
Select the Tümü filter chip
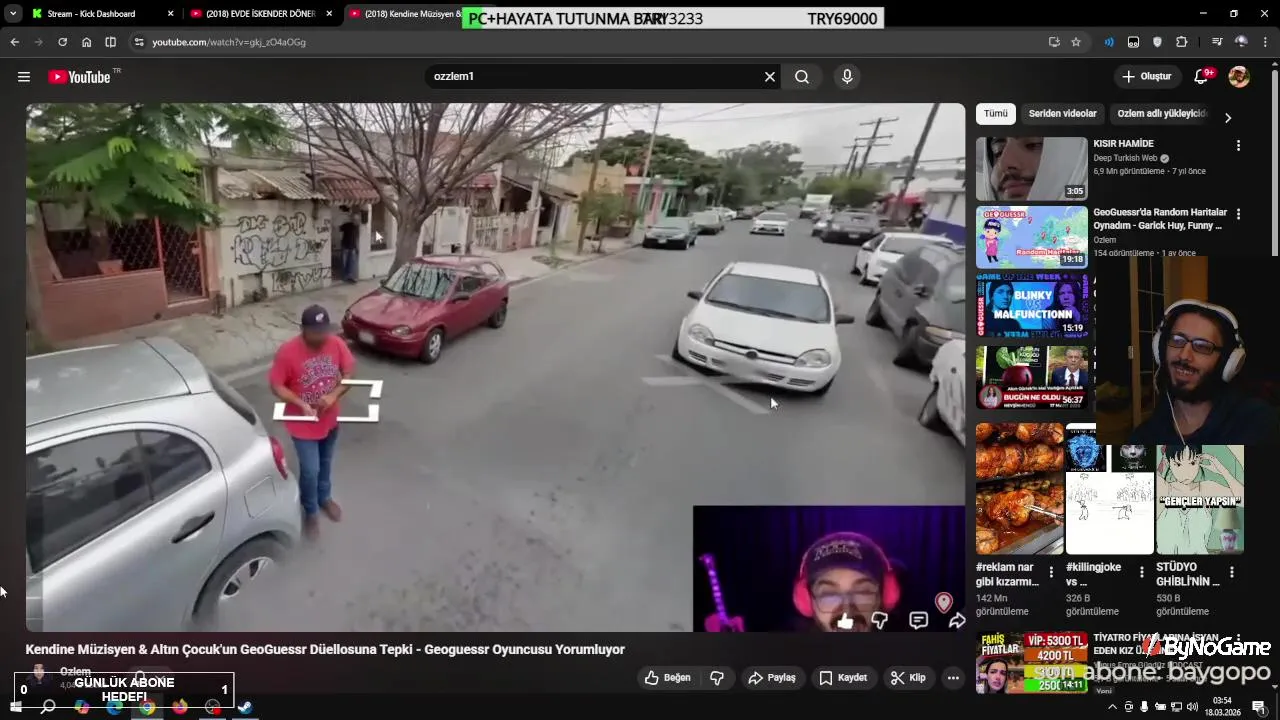click(x=996, y=114)
